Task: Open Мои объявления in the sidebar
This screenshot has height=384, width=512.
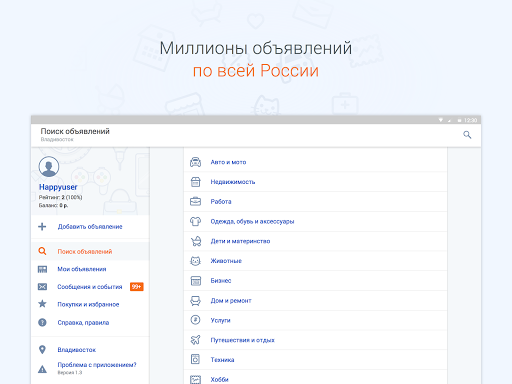Action: click(90, 269)
